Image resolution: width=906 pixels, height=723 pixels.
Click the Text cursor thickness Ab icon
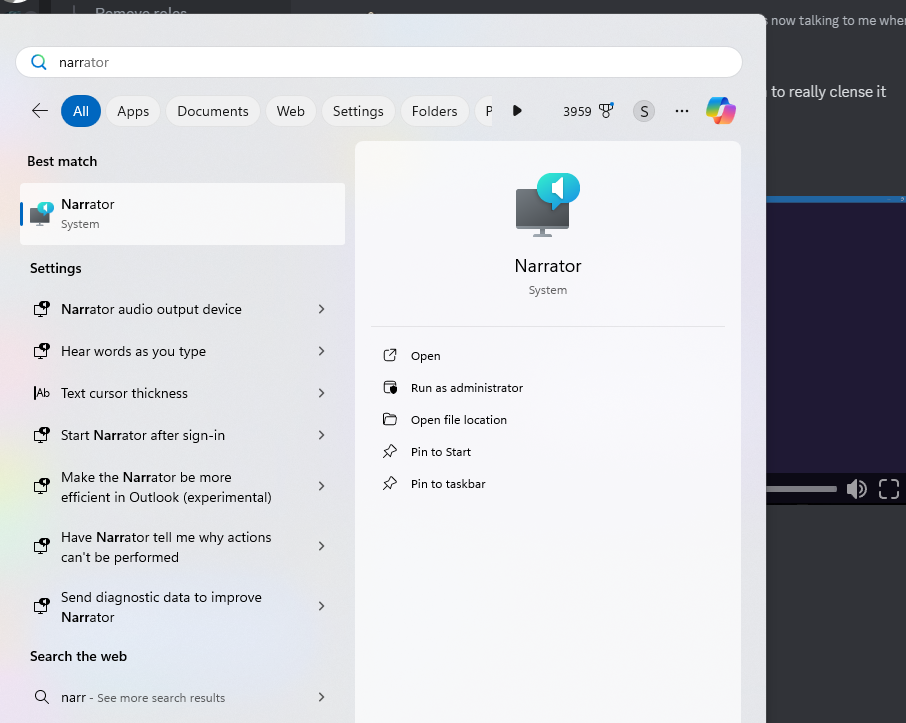coord(42,393)
